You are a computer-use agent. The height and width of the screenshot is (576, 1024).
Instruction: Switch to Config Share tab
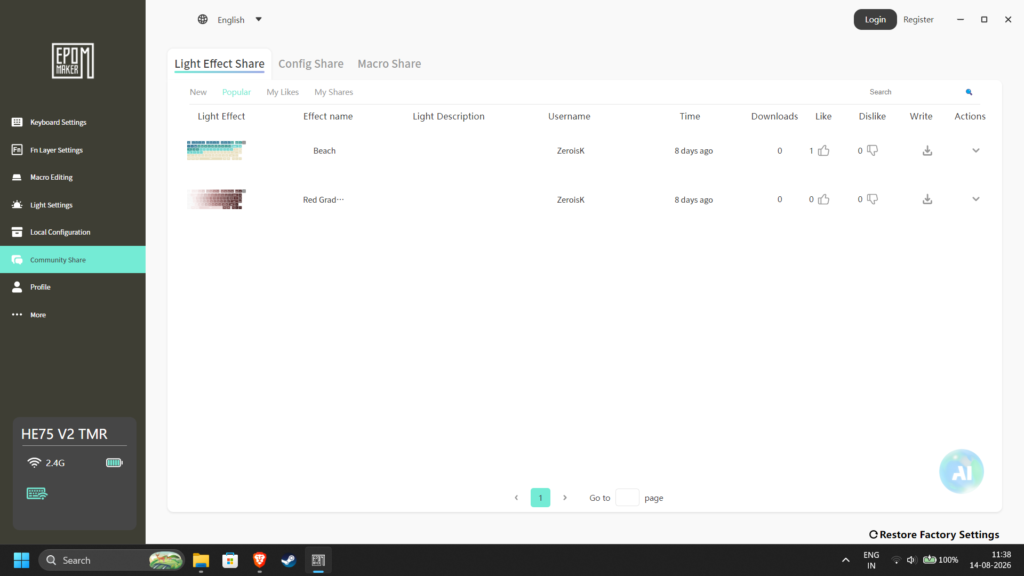coord(311,63)
